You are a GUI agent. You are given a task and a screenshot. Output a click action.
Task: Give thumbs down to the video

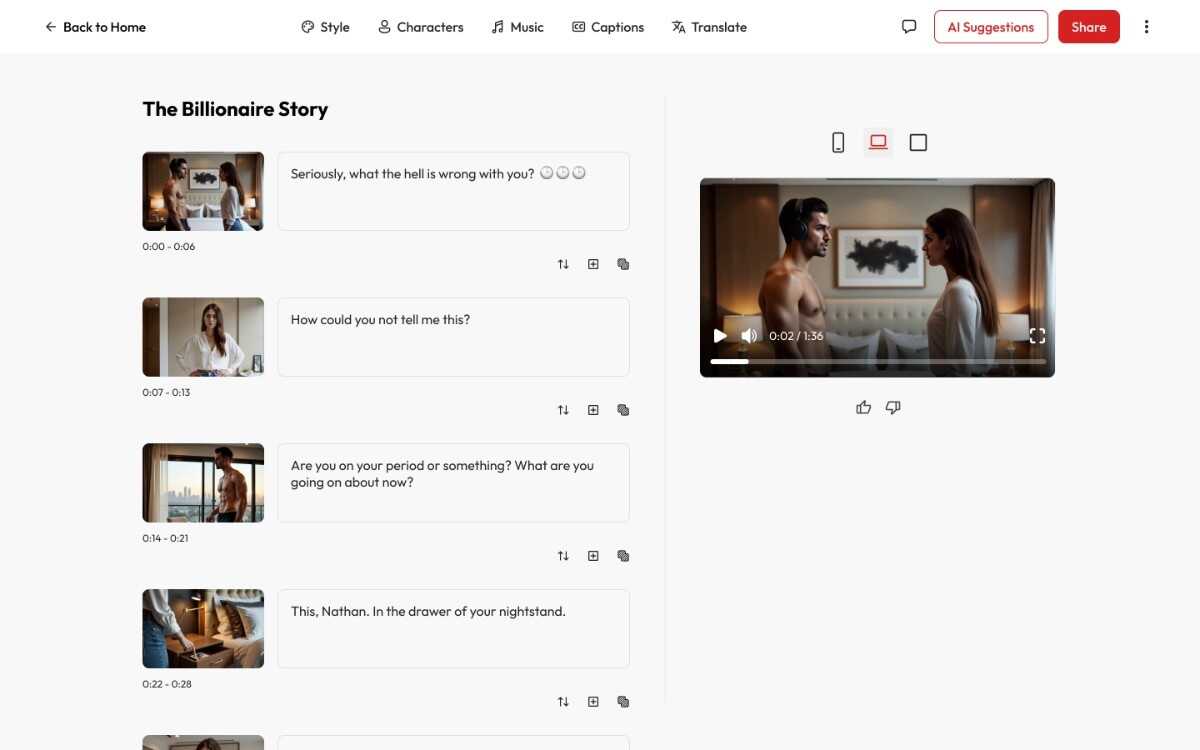point(893,407)
